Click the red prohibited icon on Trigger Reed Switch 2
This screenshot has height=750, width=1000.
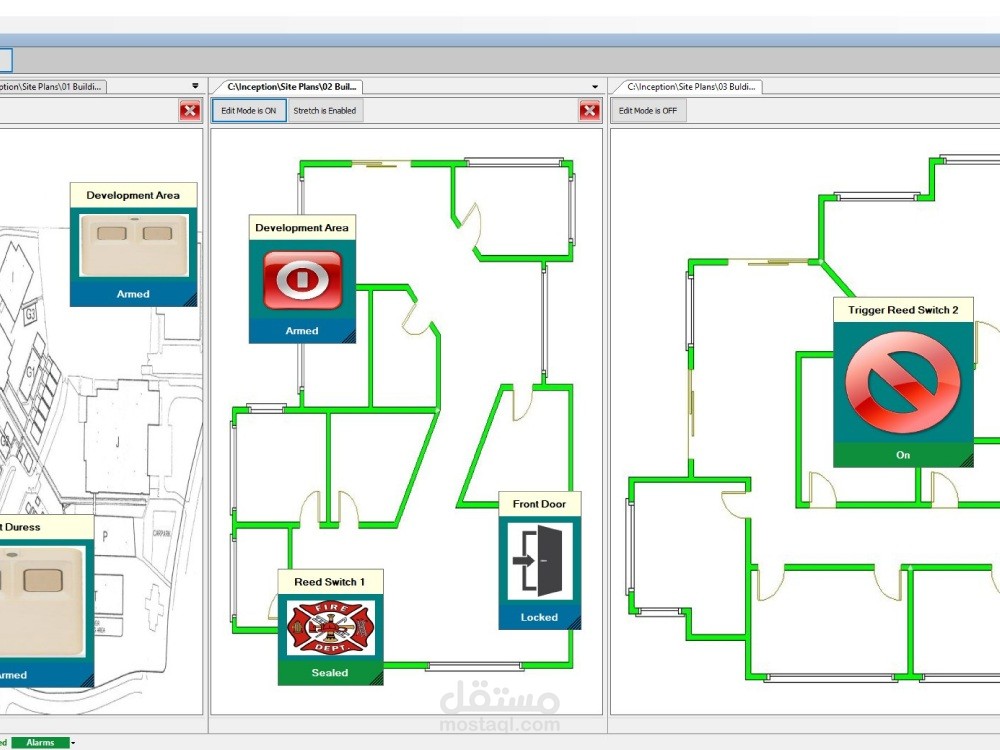(x=903, y=385)
